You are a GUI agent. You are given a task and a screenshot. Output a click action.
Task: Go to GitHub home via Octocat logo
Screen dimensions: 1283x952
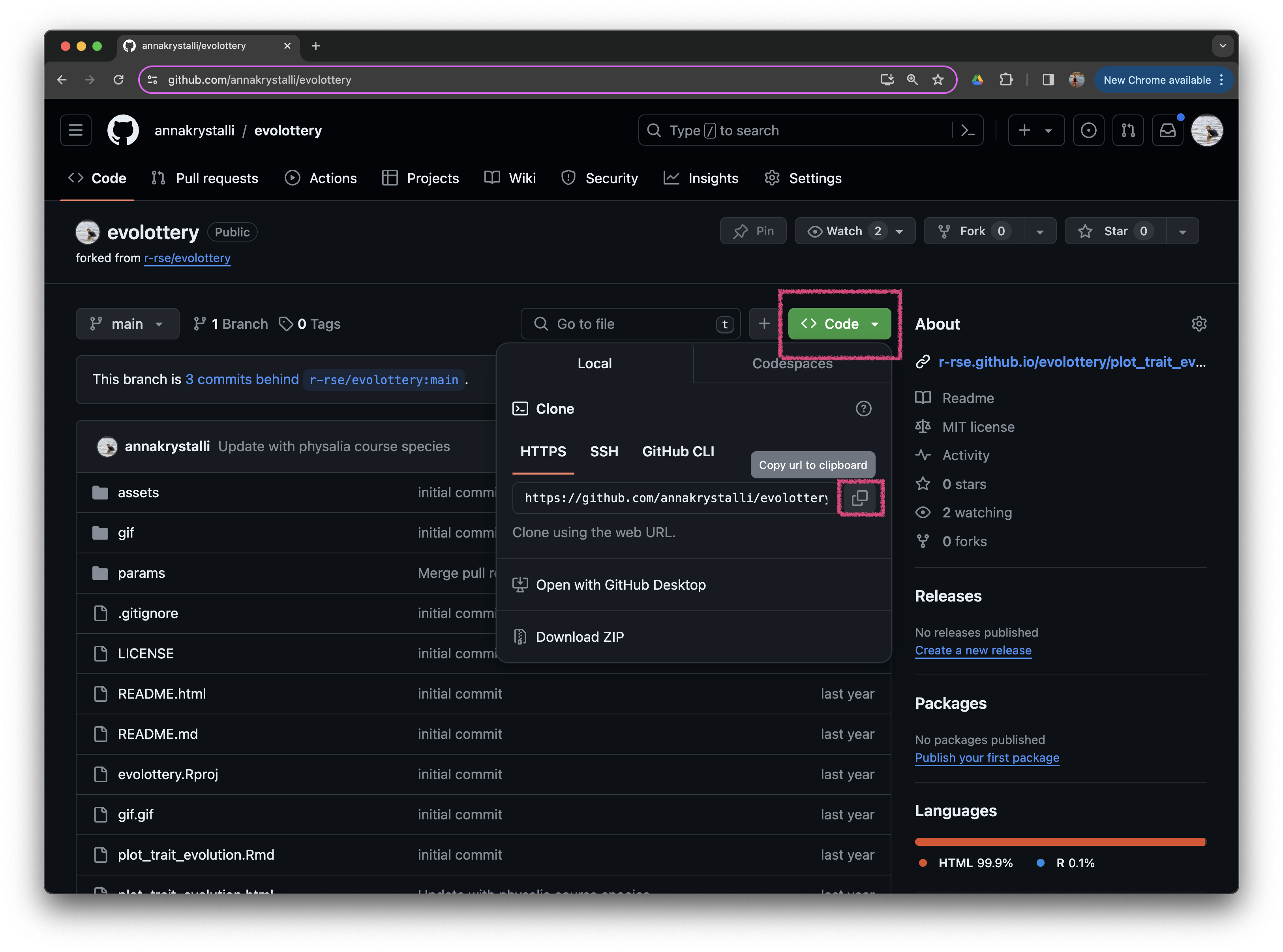123,130
